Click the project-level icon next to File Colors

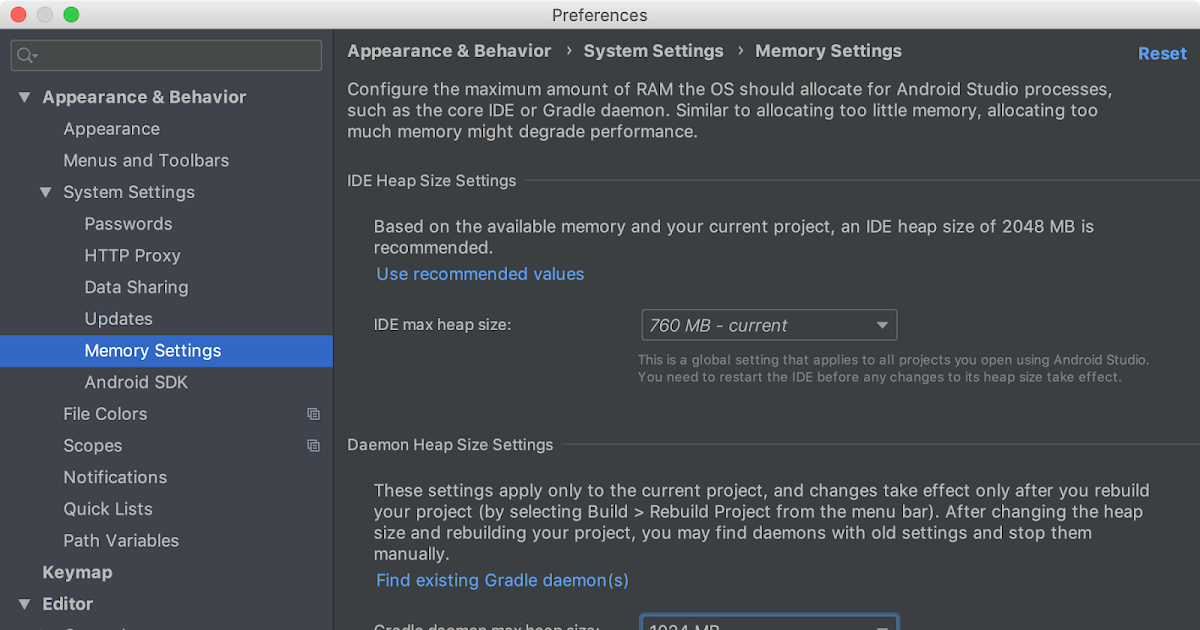[313, 414]
